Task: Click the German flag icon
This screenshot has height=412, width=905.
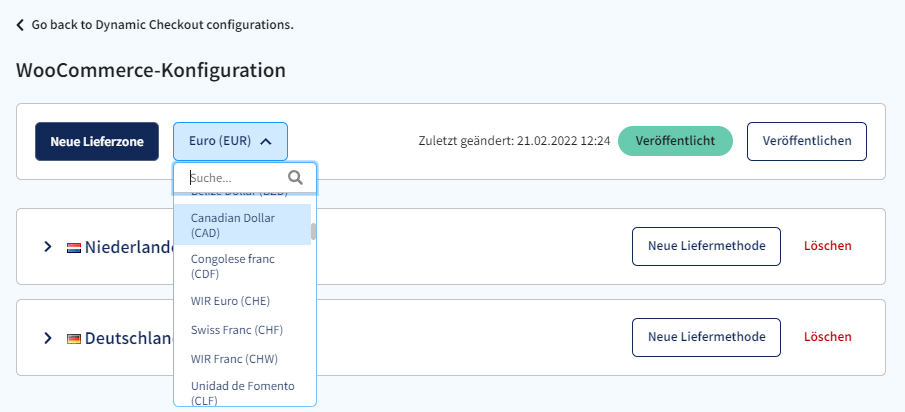Action: (74, 339)
